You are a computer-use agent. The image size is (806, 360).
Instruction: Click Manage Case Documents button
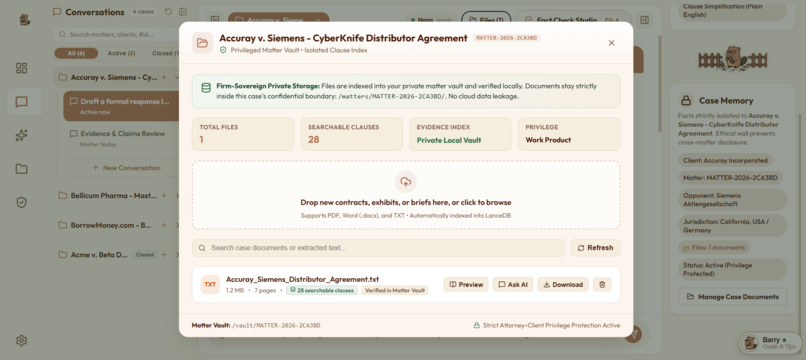[732, 297]
